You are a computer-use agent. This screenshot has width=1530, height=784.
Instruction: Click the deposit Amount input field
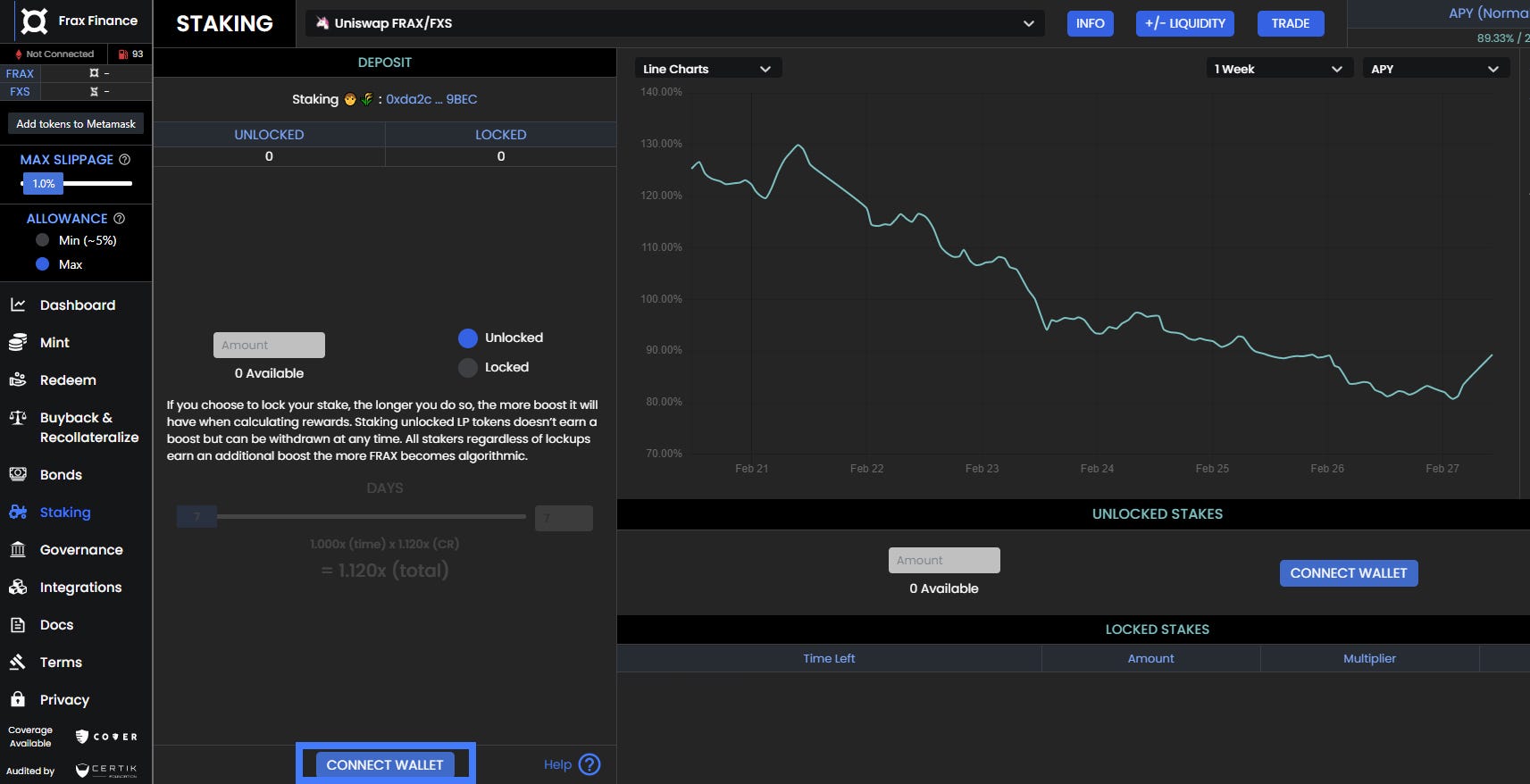(x=269, y=345)
